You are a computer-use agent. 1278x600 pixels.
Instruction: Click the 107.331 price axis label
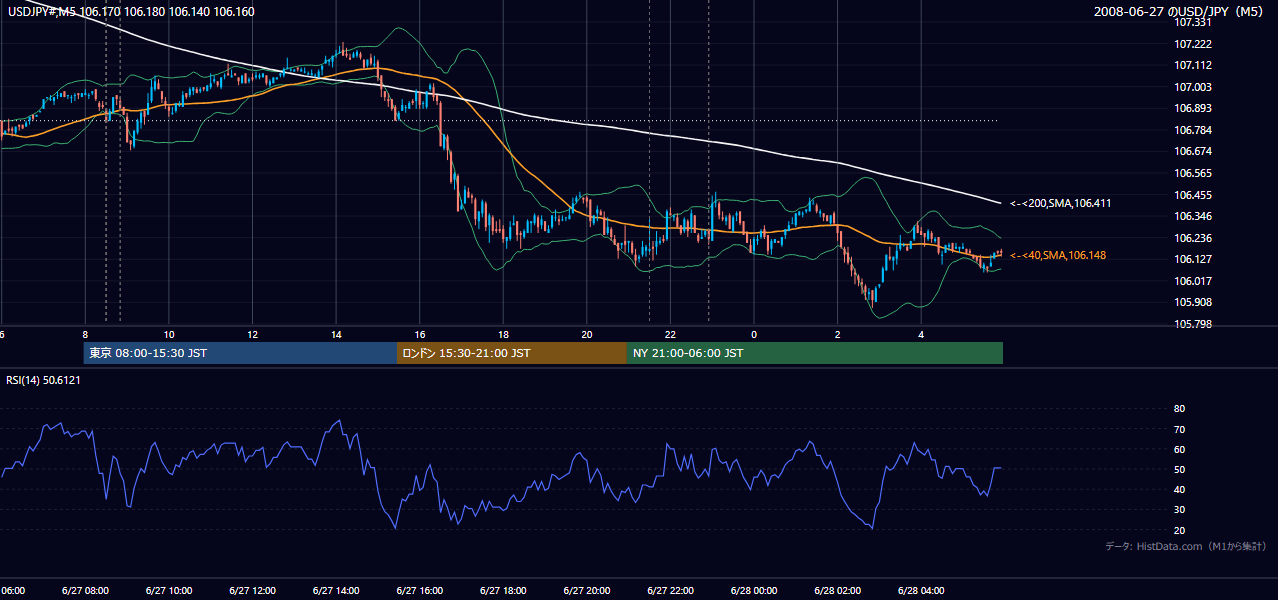point(1194,22)
